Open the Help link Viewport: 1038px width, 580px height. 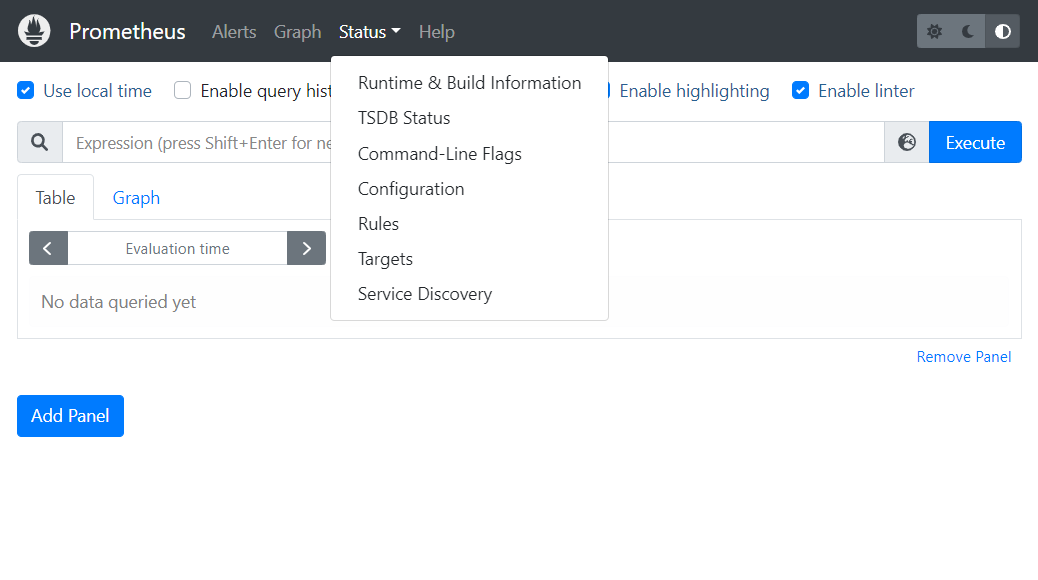[436, 32]
